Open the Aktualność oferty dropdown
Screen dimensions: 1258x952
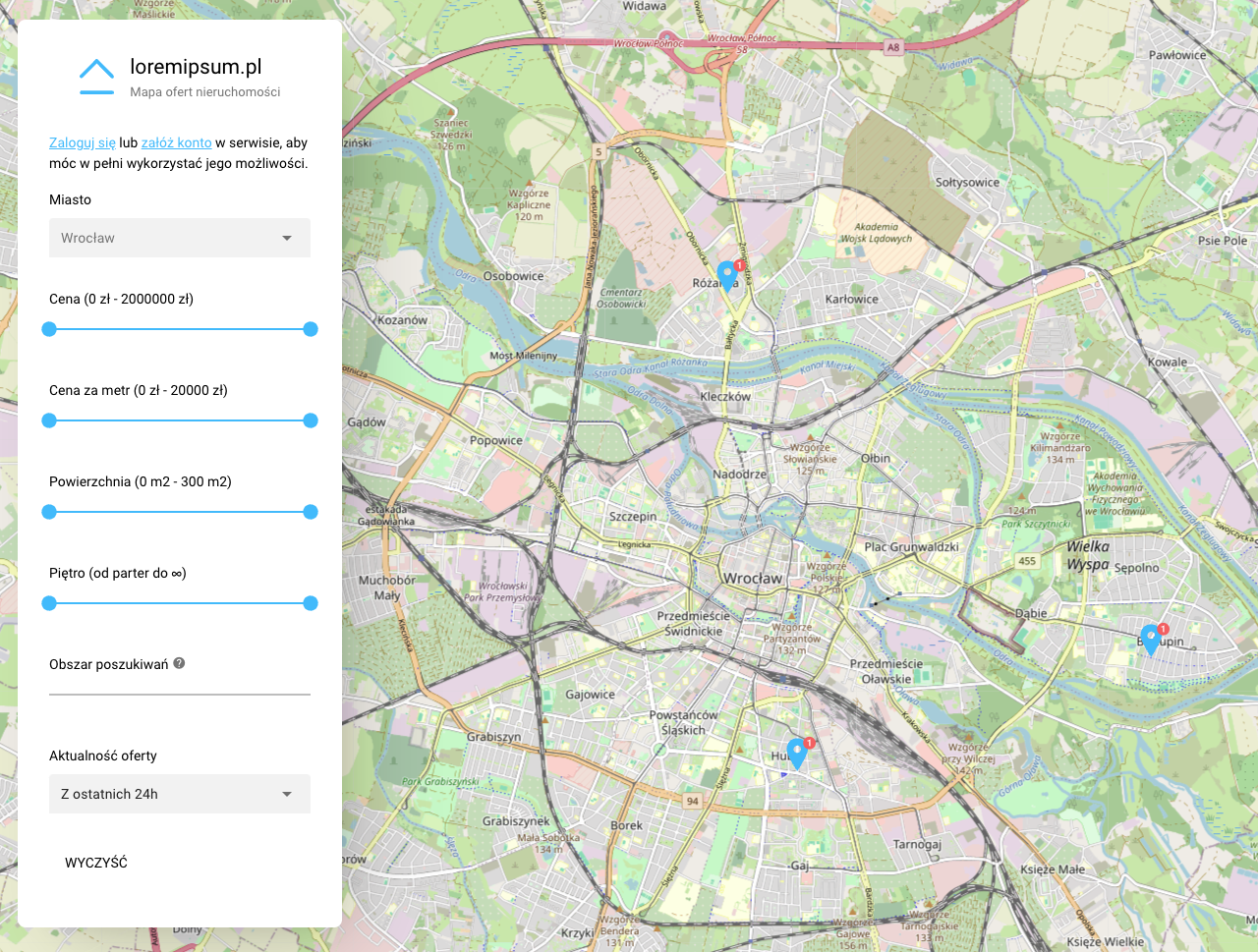click(x=180, y=794)
